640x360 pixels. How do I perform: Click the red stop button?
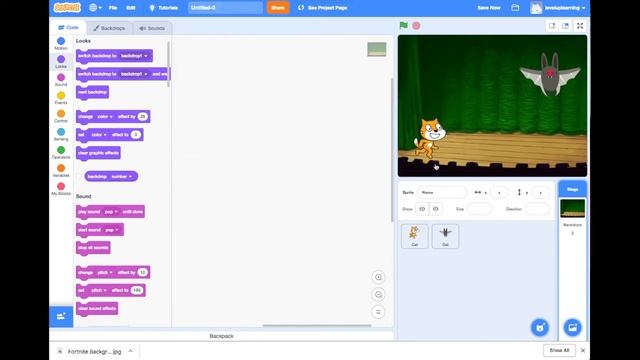[416, 26]
